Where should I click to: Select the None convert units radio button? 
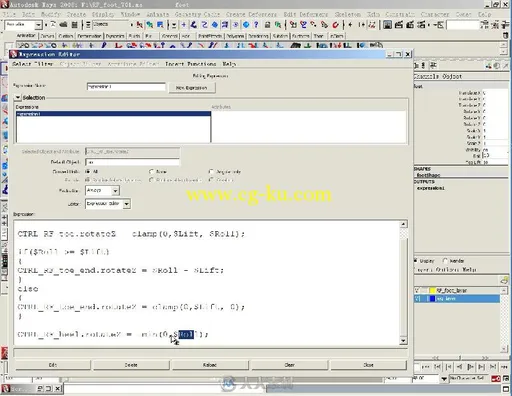(x=152, y=171)
